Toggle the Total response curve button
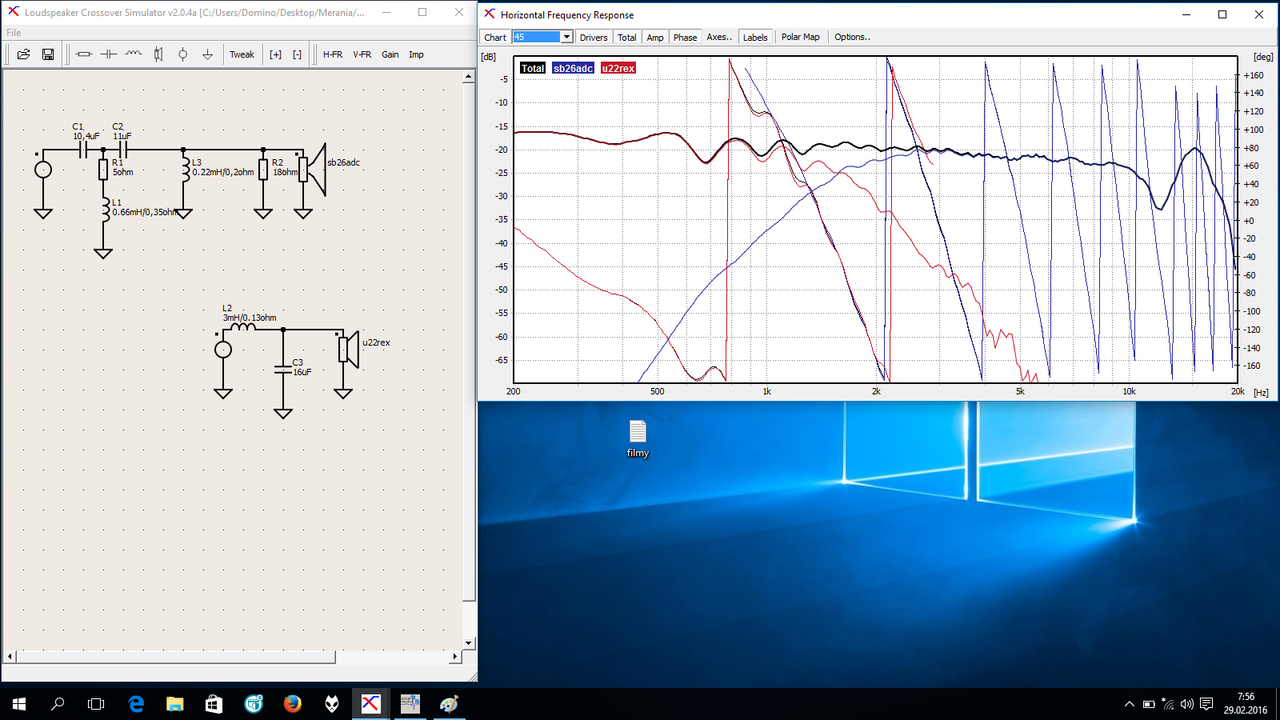The height and width of the screenshot is (720, 1280). click(627, 37)
